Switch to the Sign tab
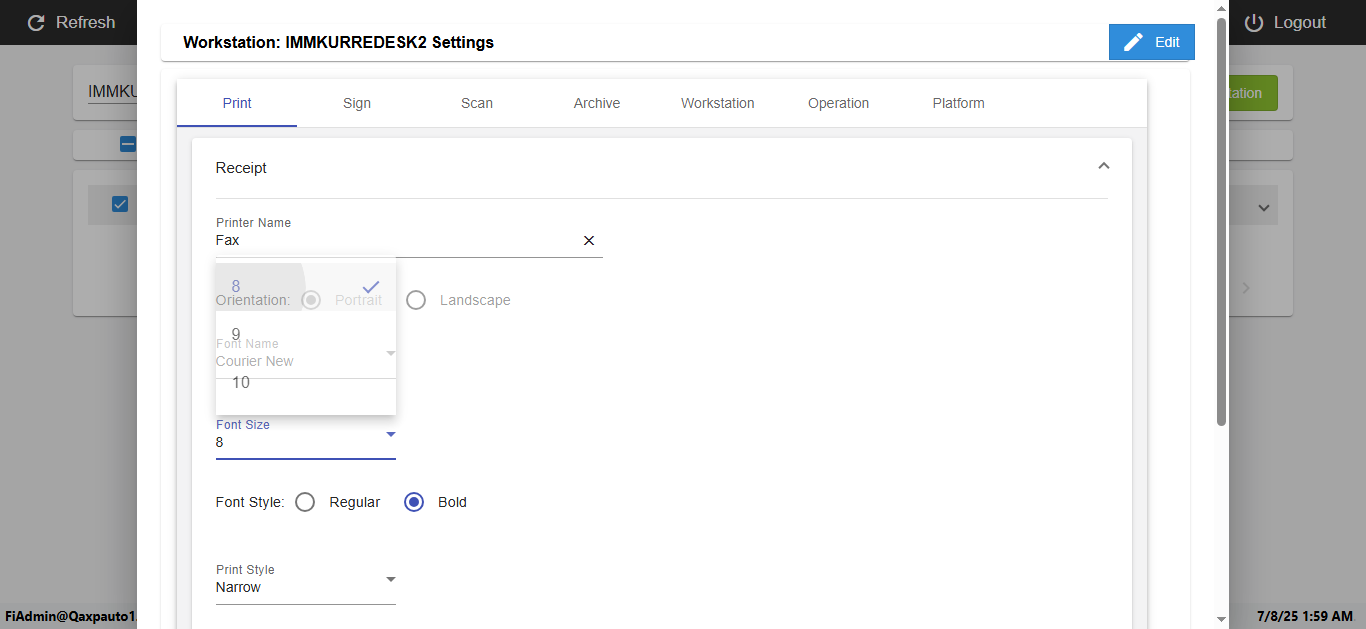The height and width of the screenshot is (629, 1366). point(357,103)
